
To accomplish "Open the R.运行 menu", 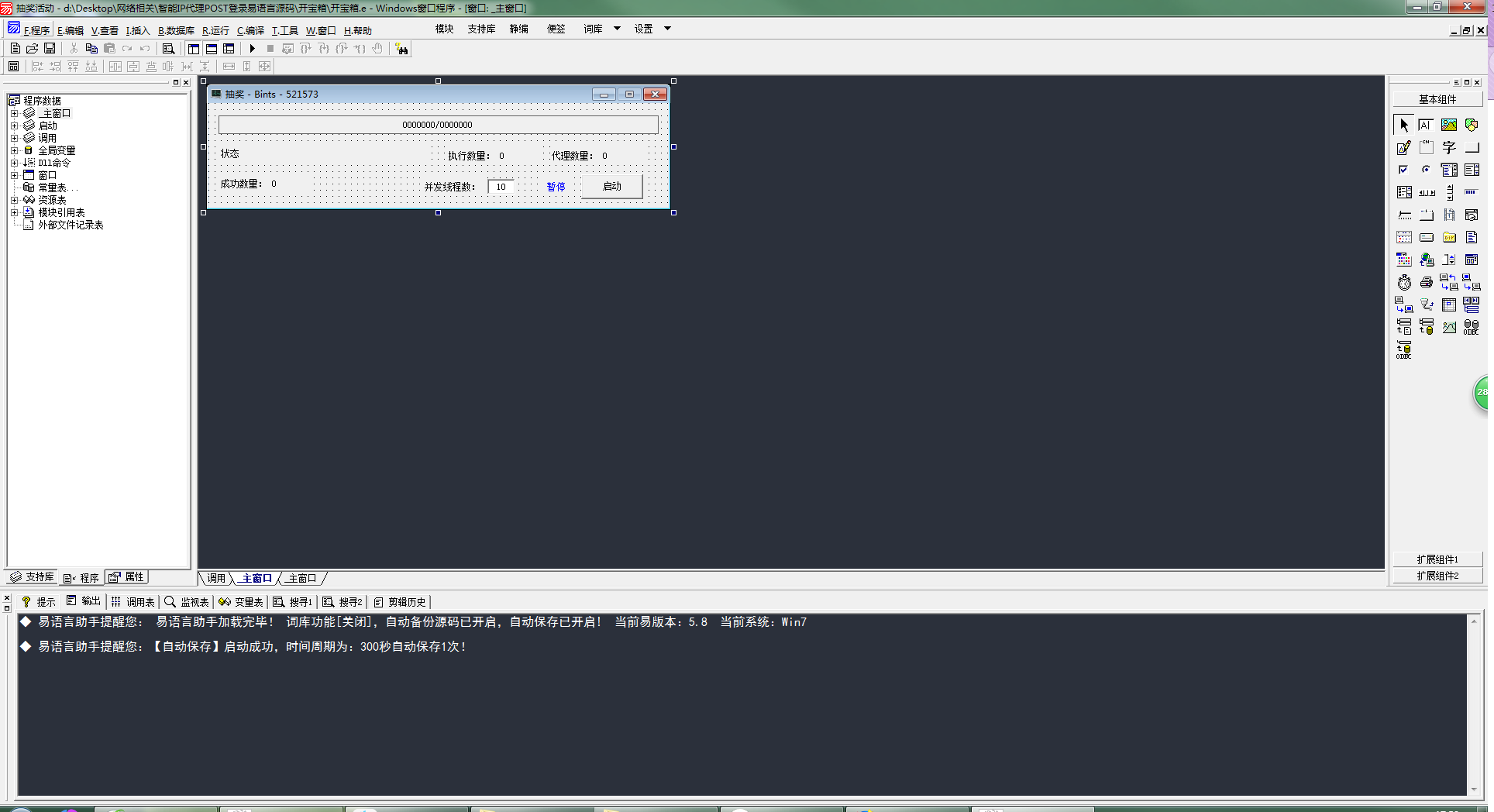I will click(x=215, y=30).
